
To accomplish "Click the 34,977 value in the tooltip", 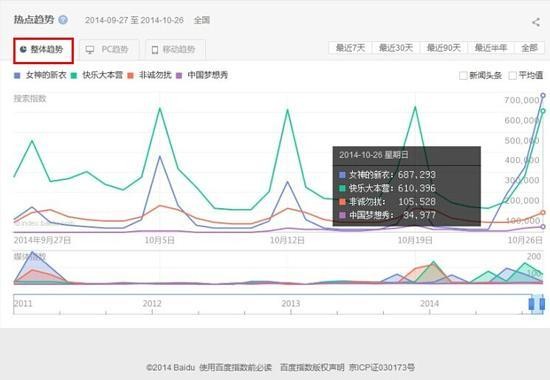I will click(420, 215).
